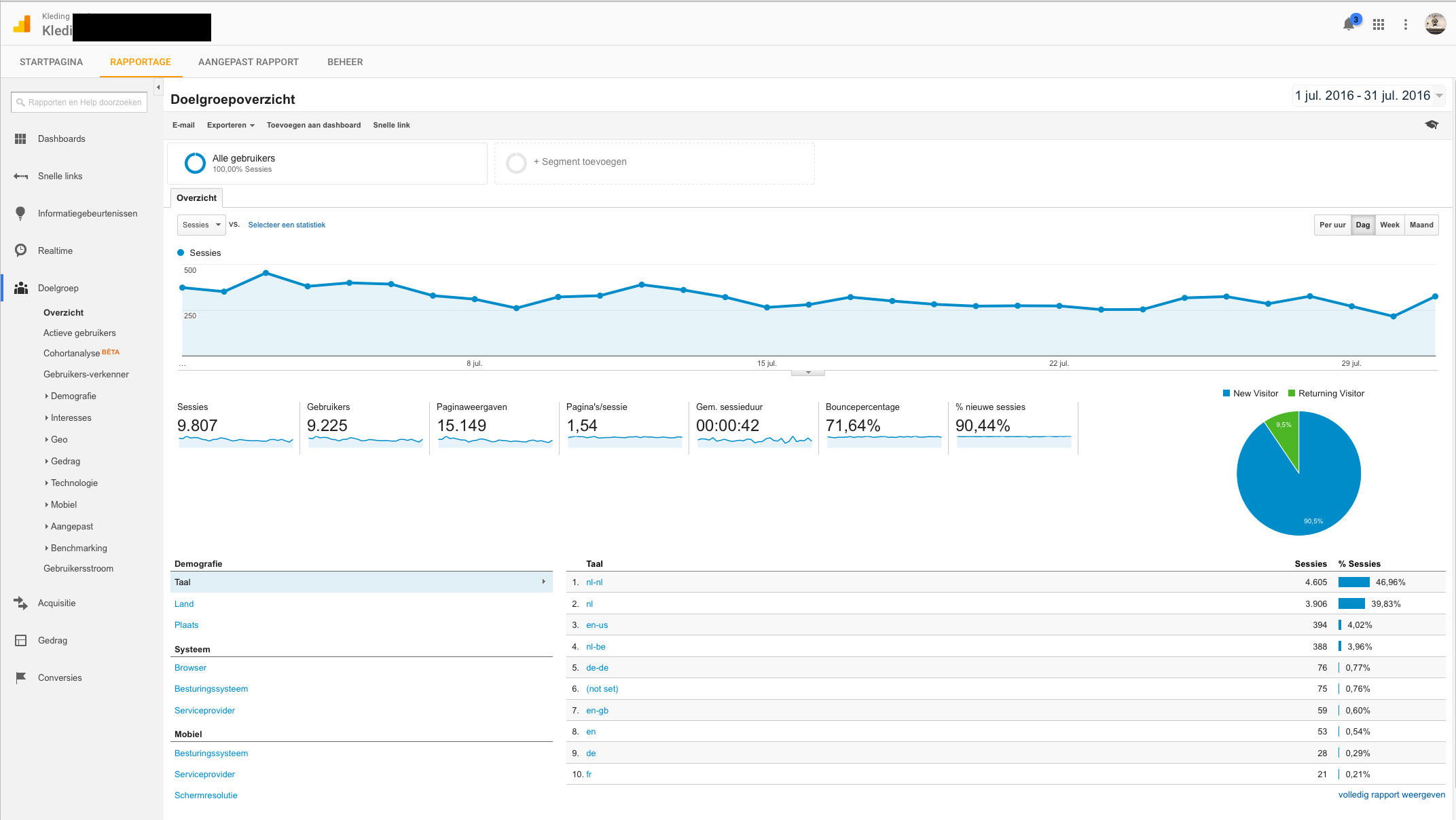
Task: Select the Maand granularity button
Action: coord(1421,225)
